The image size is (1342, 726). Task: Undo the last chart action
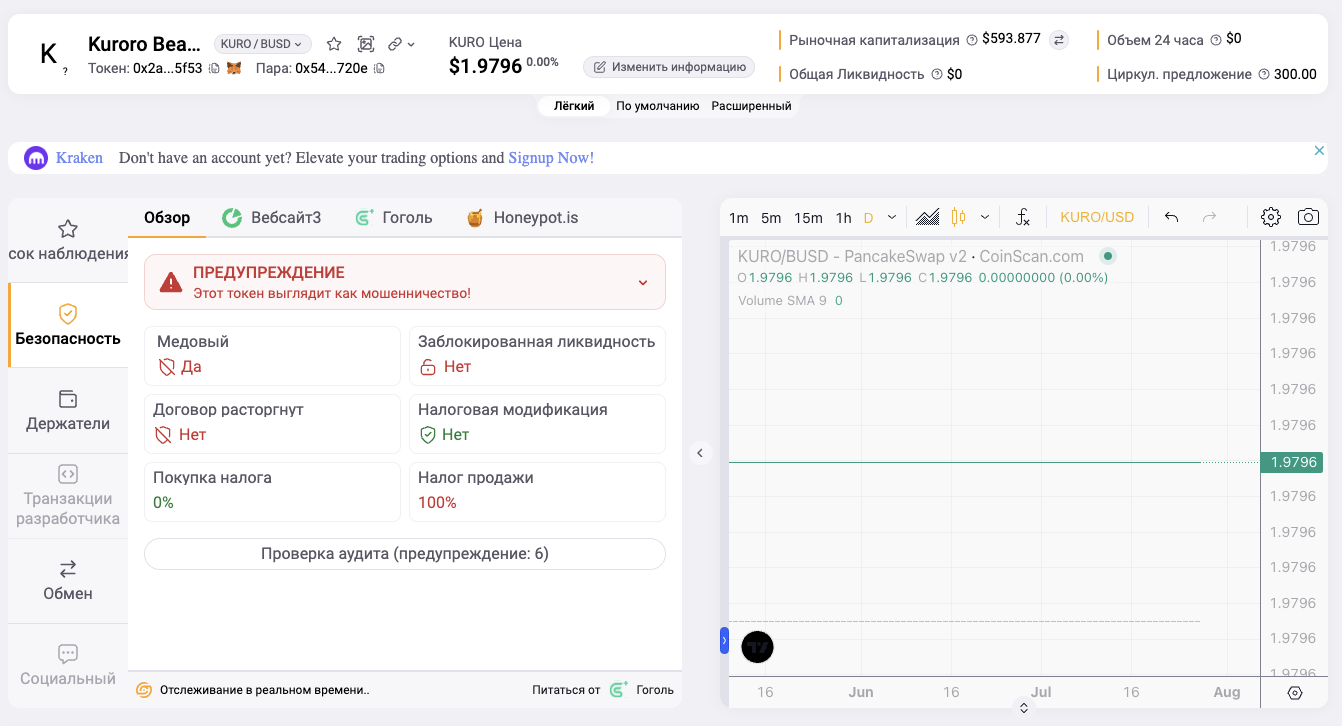click(1172, 217)
